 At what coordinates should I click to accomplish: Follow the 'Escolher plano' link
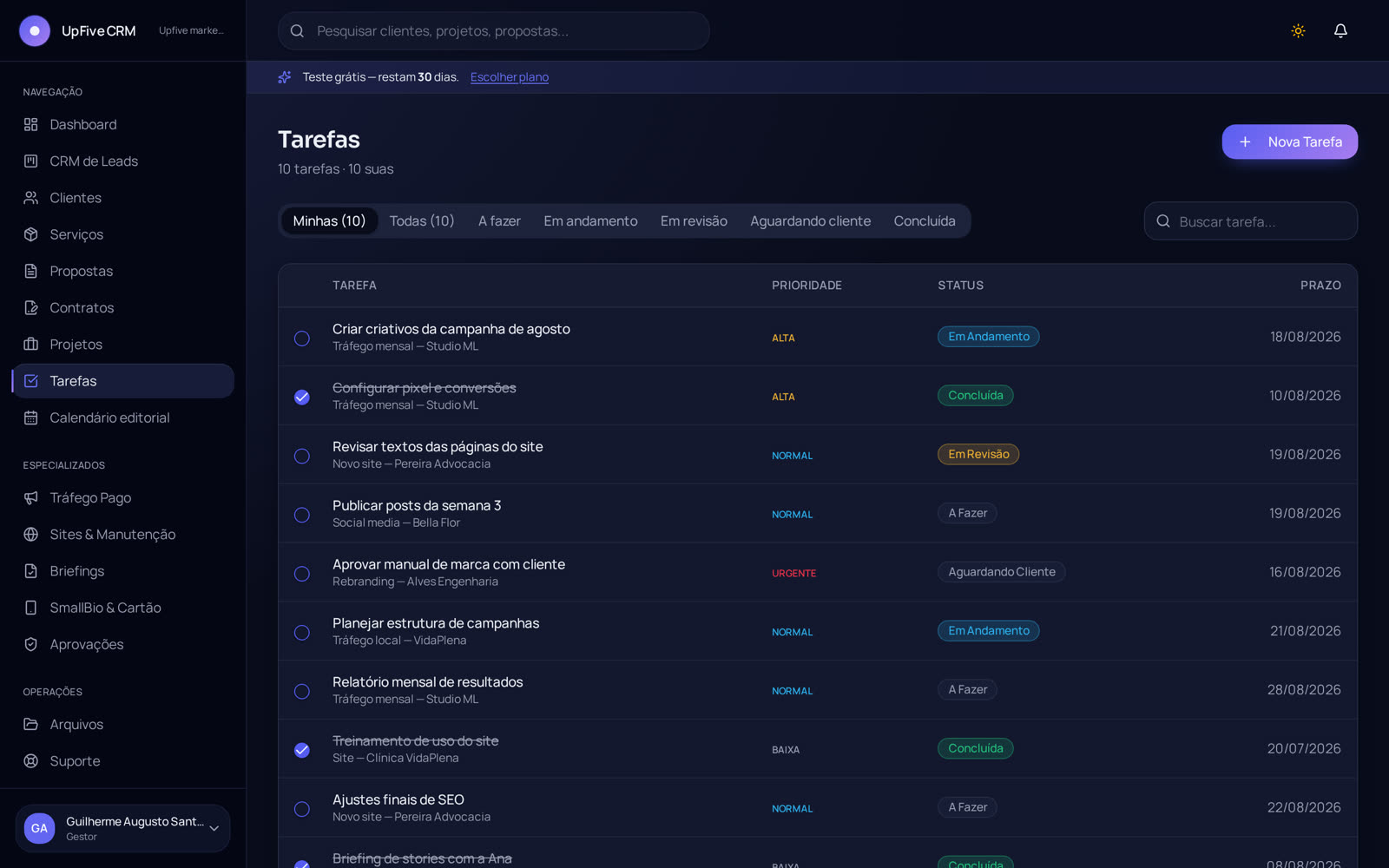tap(510, 77)
